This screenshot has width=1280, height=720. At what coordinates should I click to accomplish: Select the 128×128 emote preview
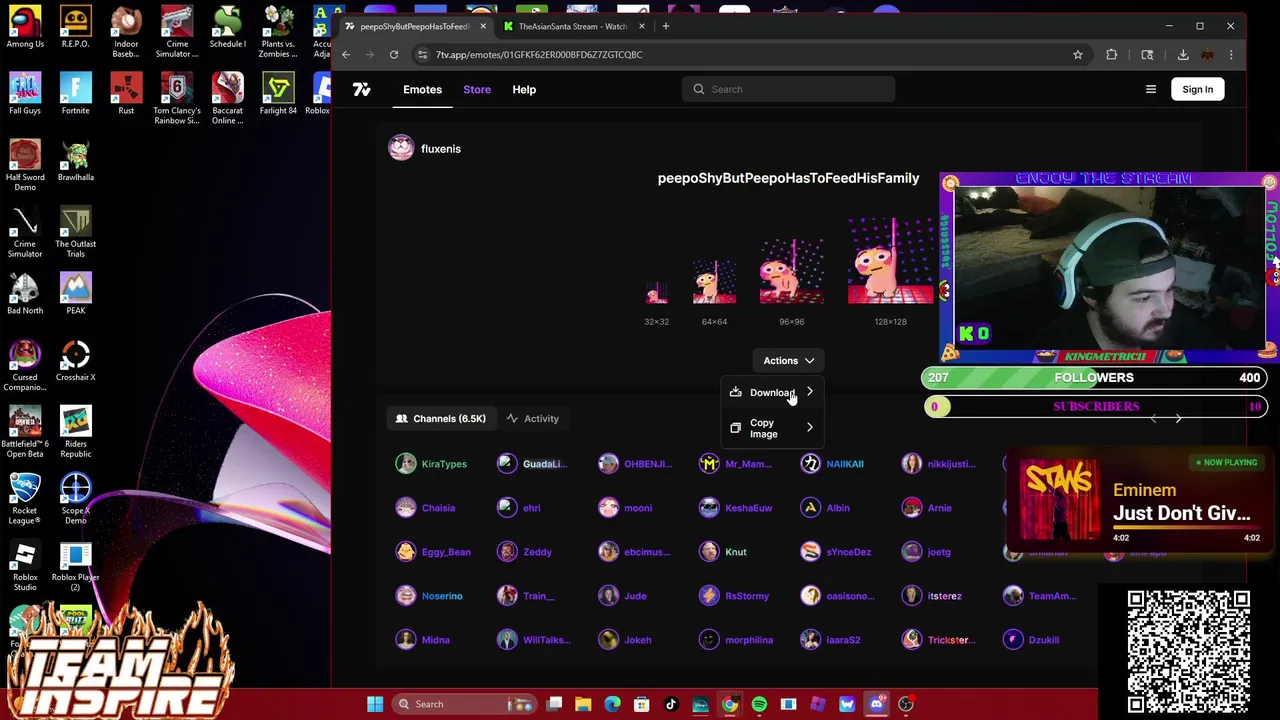890,260
